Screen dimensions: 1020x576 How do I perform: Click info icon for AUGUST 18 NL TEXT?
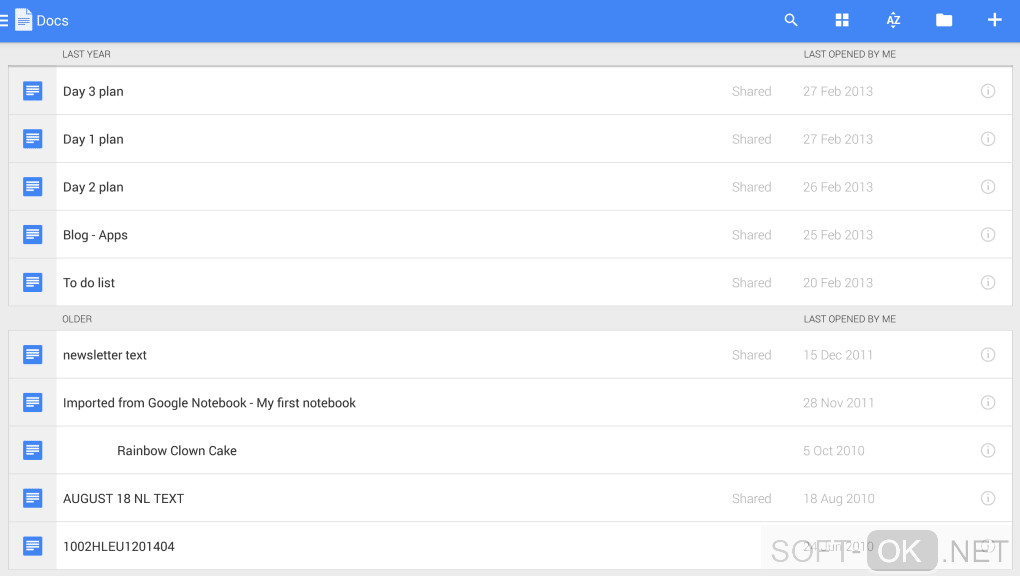tap(988, 498)
